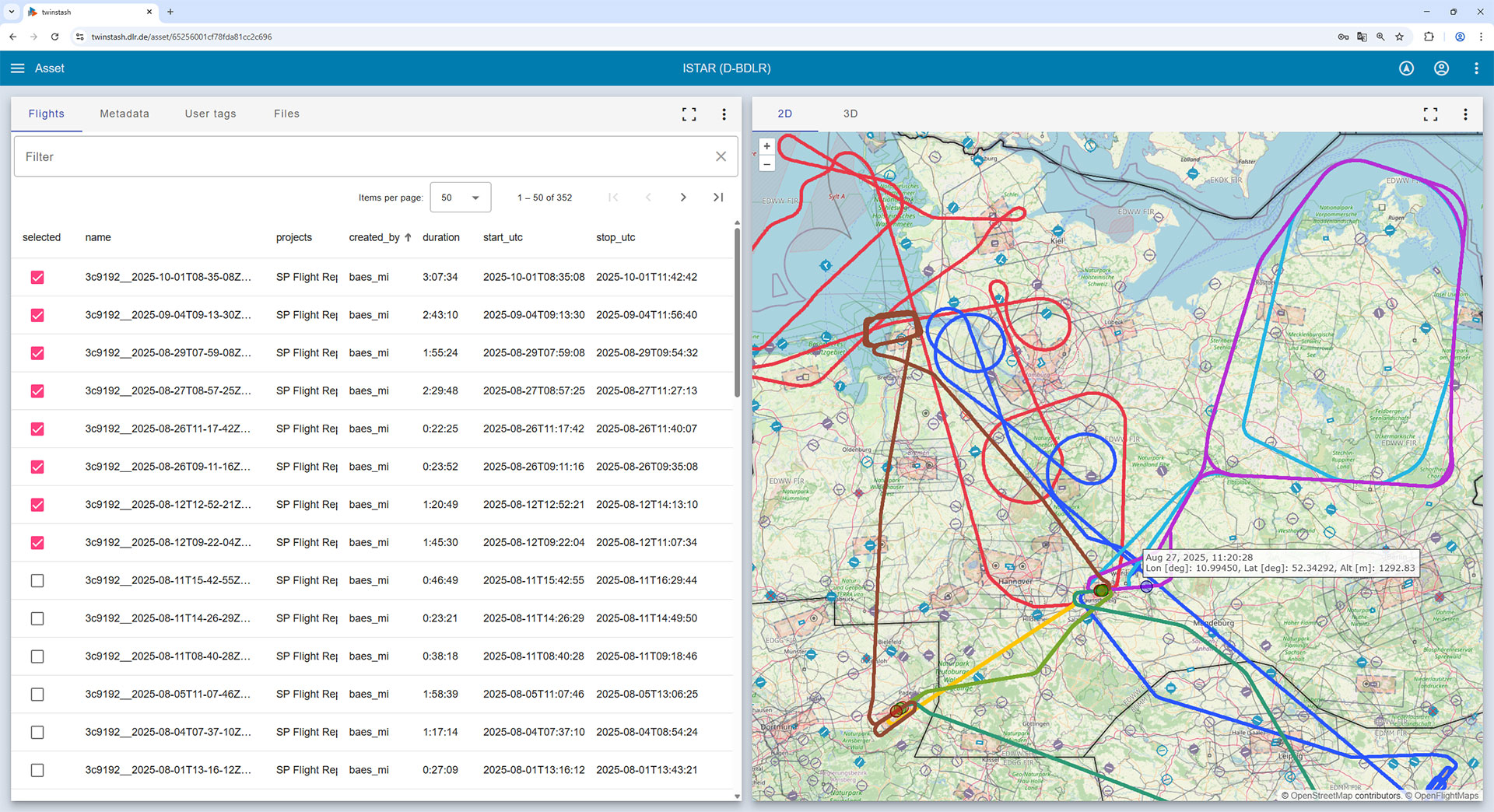Open the Items per page dropdown

(x=460, y=198)
